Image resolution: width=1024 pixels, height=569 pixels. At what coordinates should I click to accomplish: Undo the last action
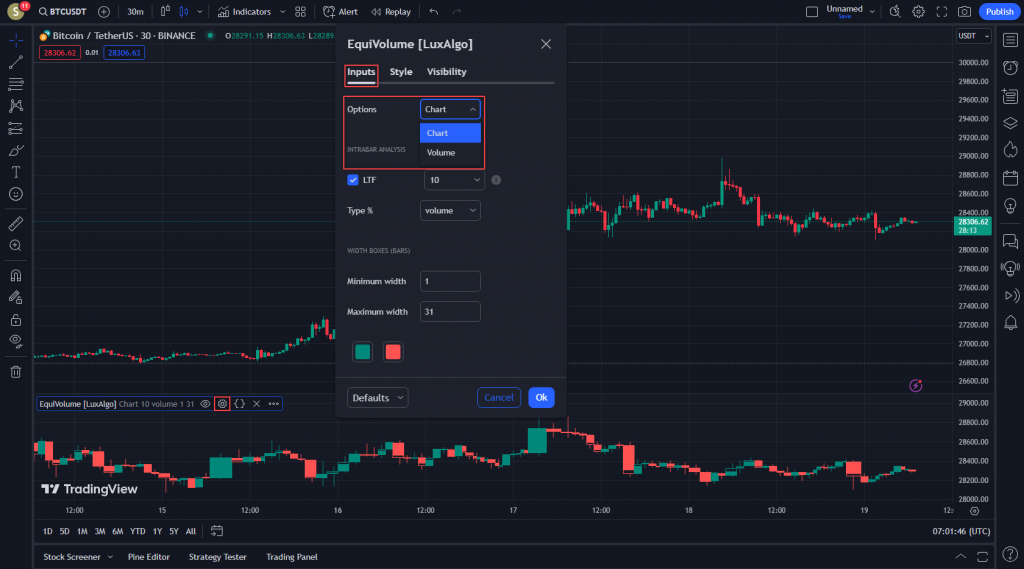tap(434, 12)
